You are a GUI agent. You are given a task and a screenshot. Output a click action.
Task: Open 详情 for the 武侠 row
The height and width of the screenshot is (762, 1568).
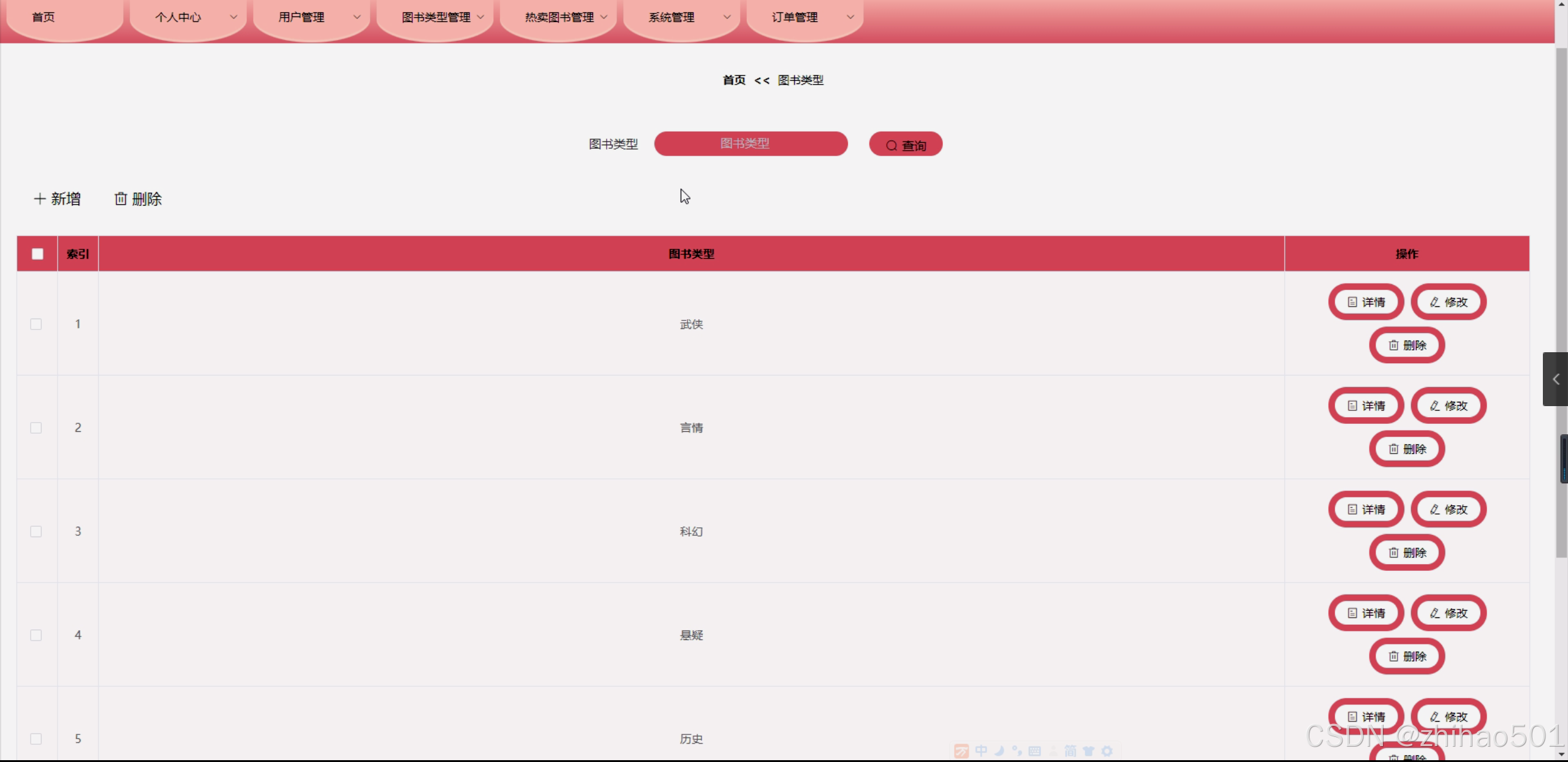tap(1366, 302)
